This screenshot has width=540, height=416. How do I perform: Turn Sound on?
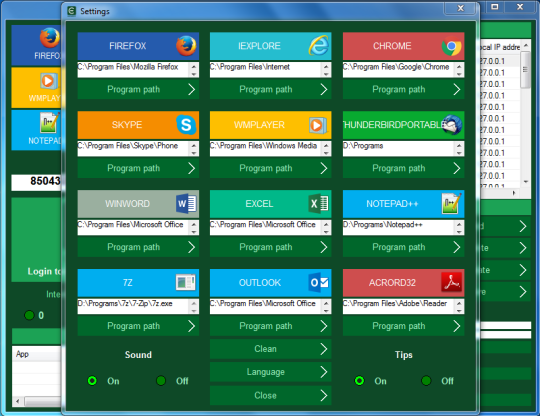click(x=92, y=381)
